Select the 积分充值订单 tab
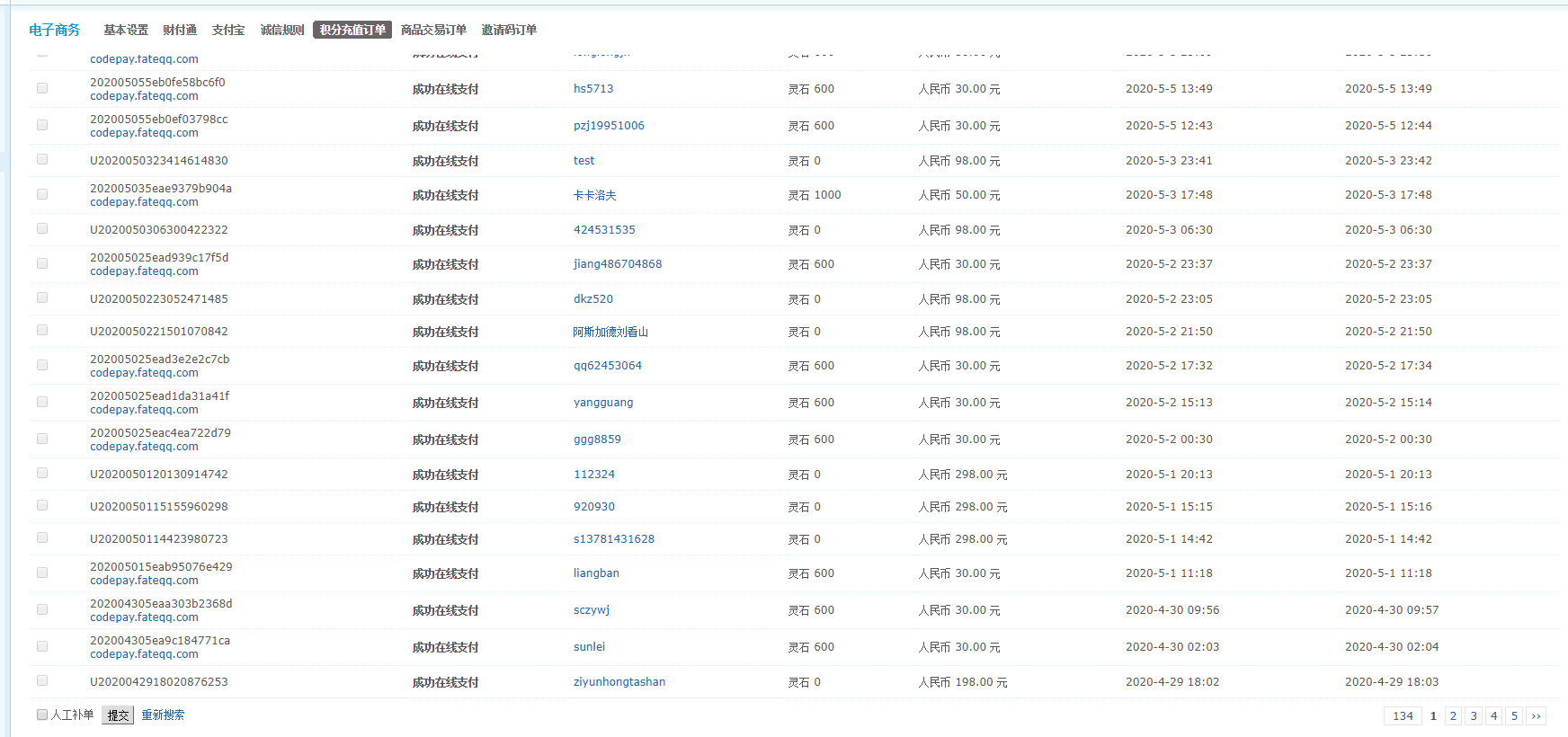This screenshot has width=1568, height=737. pyautogui.click(x=352, y=30)
